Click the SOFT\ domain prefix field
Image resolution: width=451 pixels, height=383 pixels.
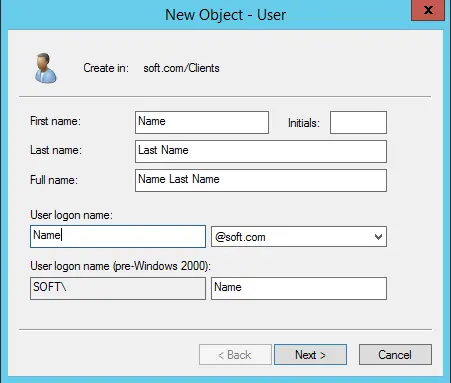point(118,288)
